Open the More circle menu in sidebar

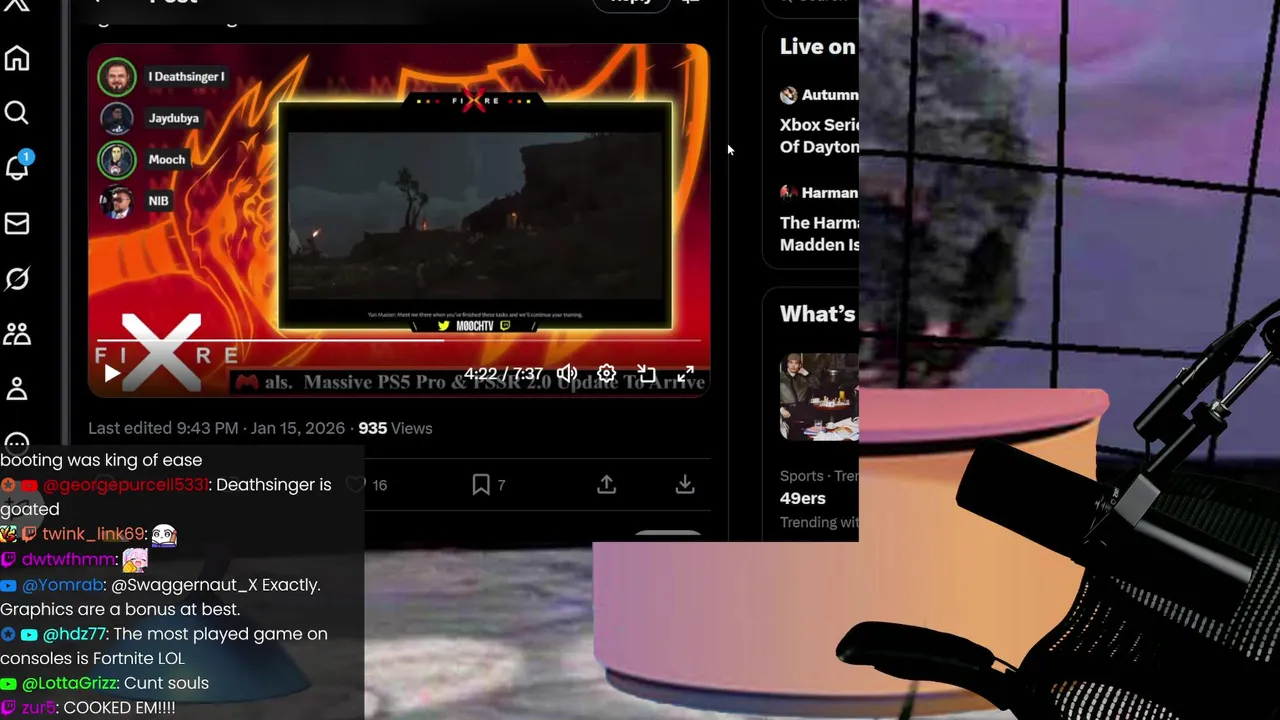[17, 443]
